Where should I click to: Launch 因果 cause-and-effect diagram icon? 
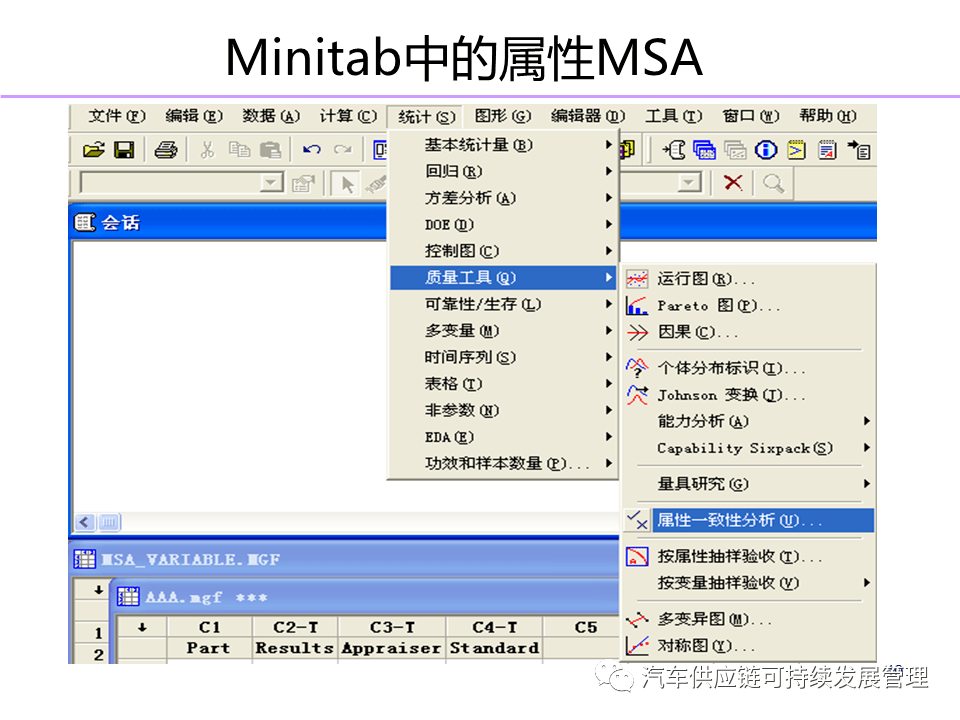tap(636, 332)
